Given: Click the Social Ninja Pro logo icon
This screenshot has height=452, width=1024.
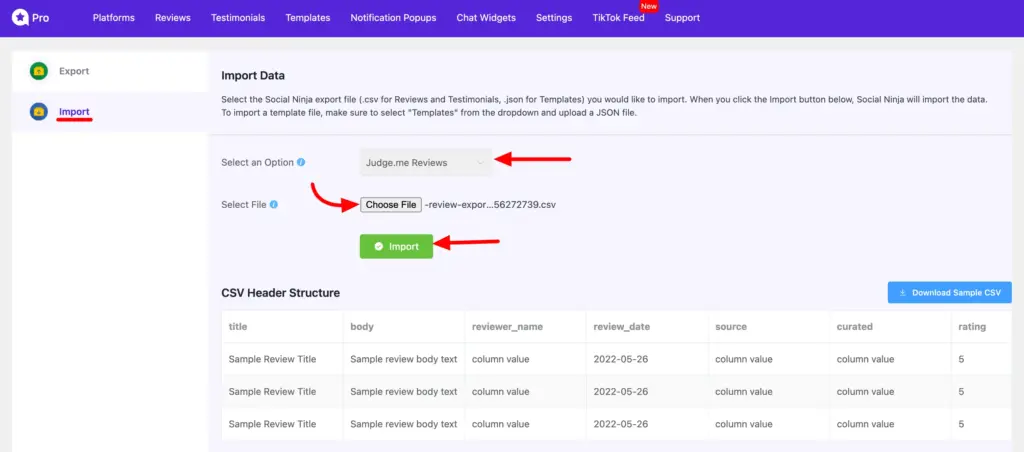Looking at the screenshot, I should tap(19, 18).
